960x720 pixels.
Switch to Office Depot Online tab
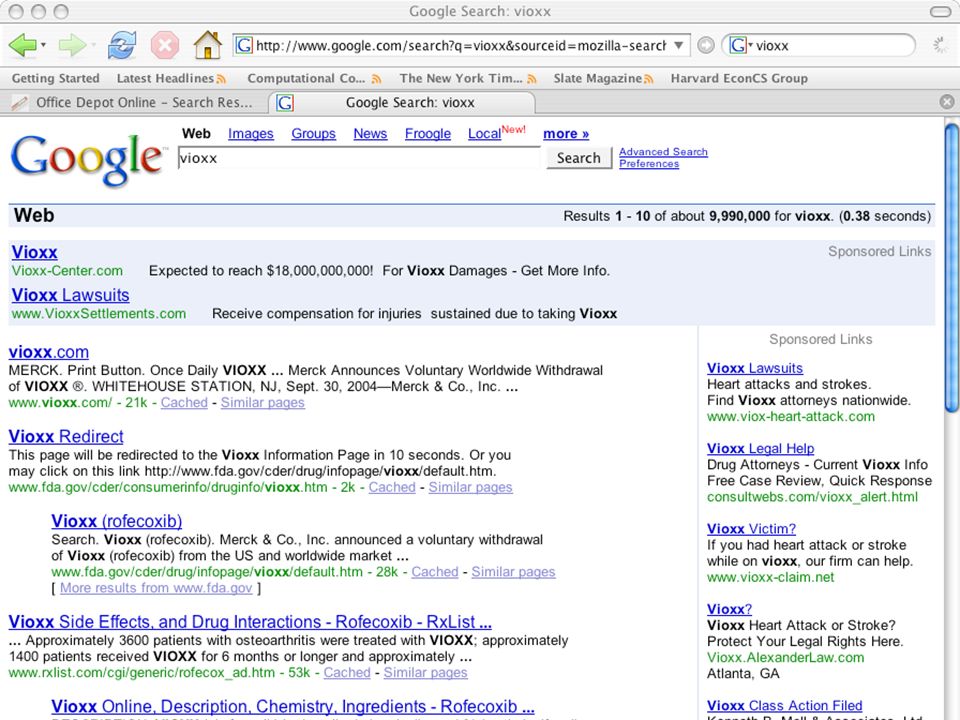(135, 103)
